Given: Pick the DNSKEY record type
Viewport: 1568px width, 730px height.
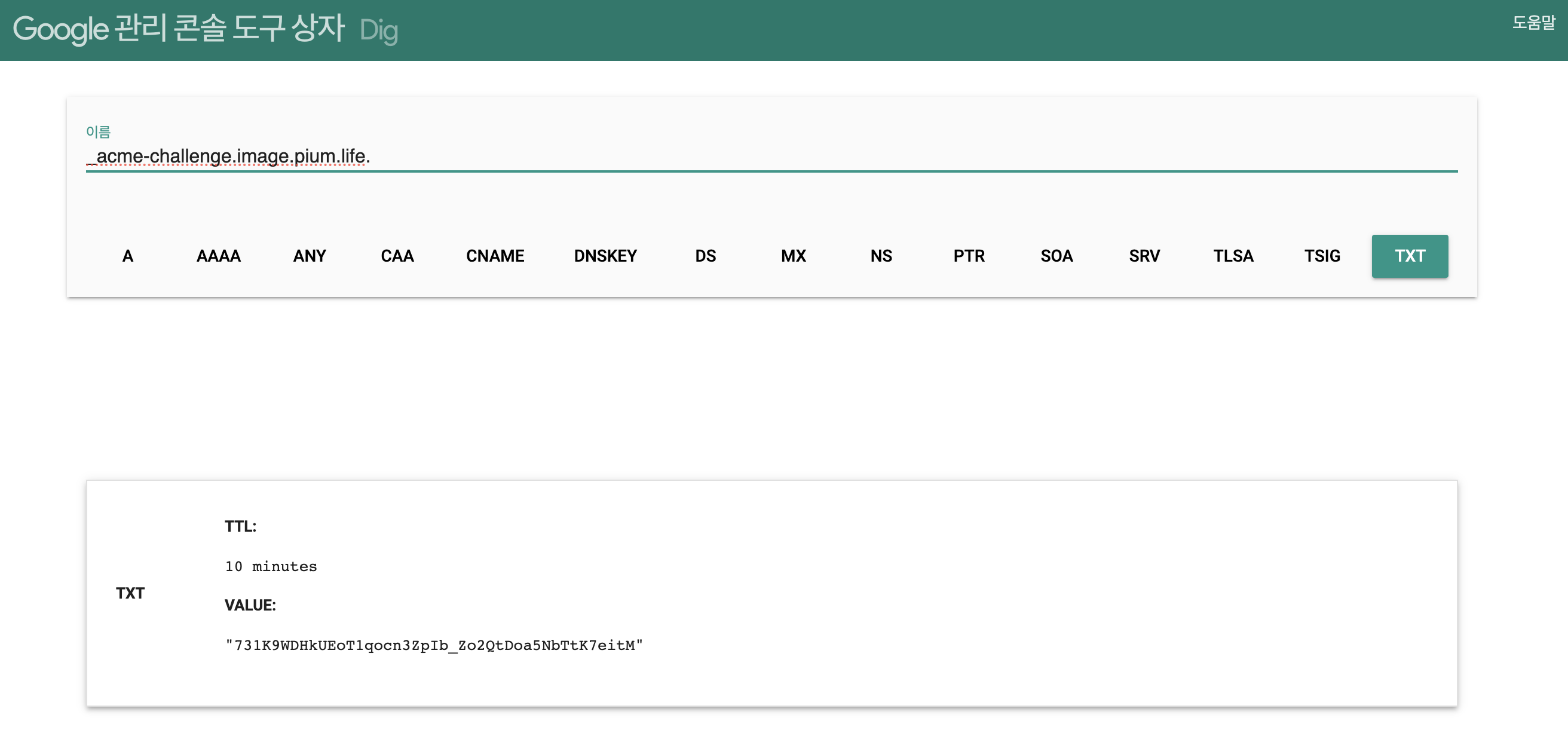Looking at the screenshot, I should tap(605, 256).
